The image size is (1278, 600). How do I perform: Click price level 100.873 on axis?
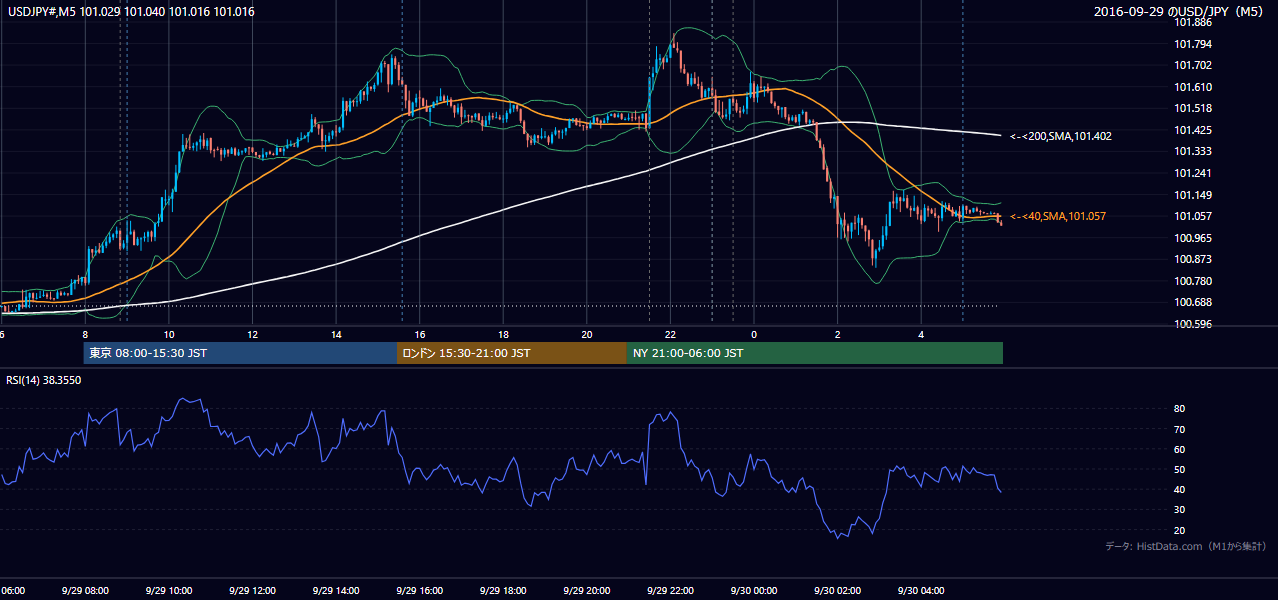[x=1193, y=259]
